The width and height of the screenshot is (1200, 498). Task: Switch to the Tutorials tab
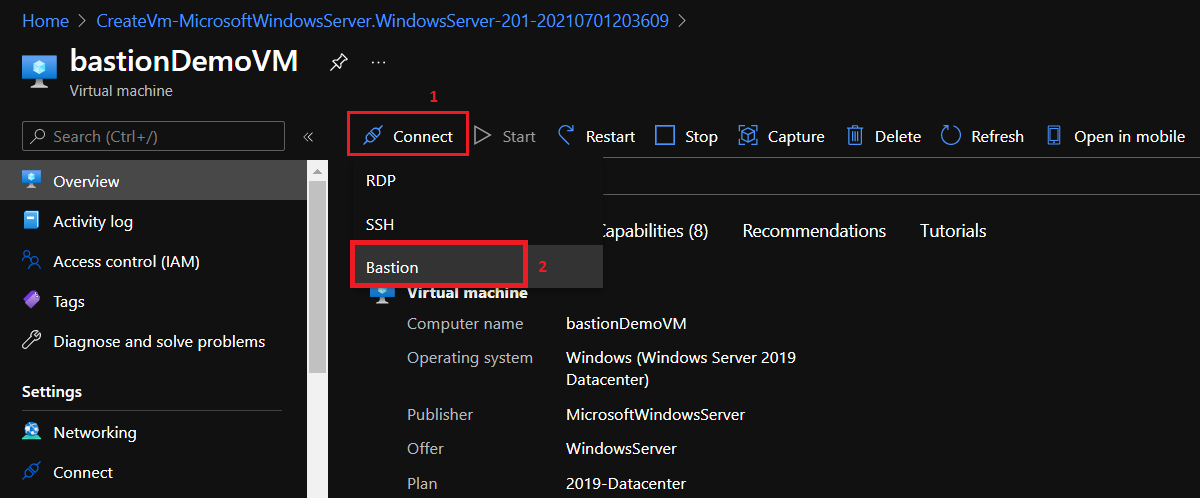tap(953, 230)
